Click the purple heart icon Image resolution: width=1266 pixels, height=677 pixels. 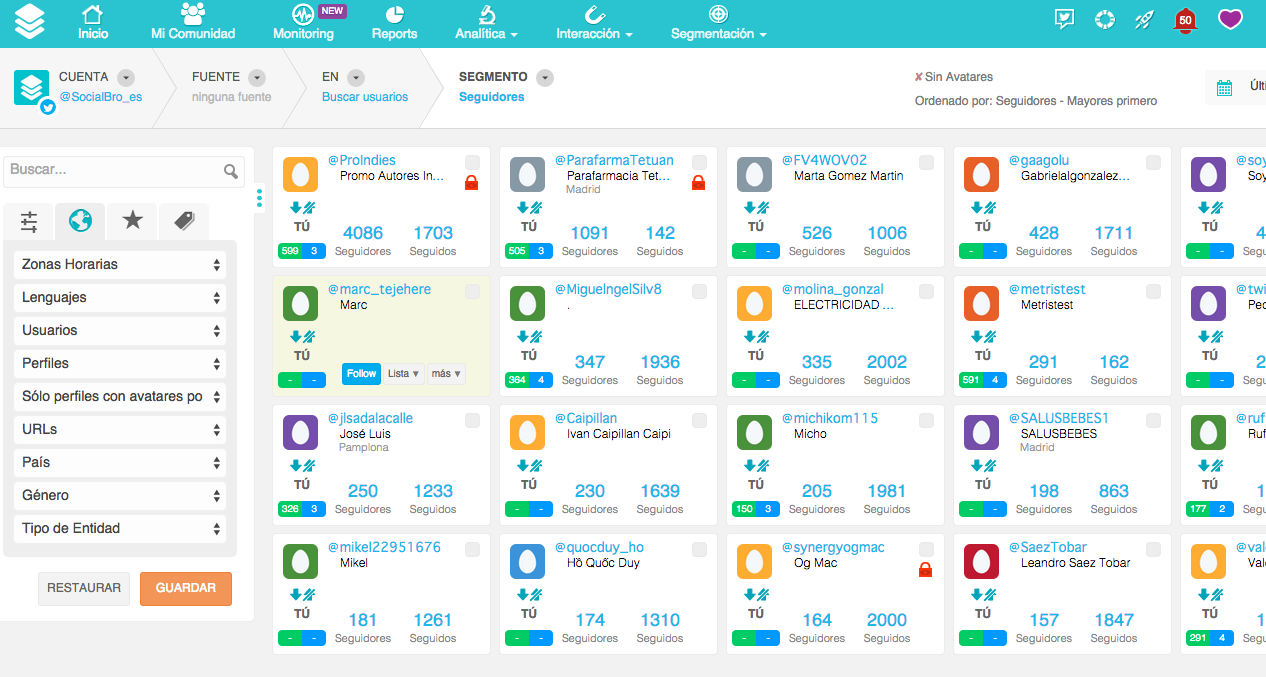pyautogui.click(x=1230, y=19)
